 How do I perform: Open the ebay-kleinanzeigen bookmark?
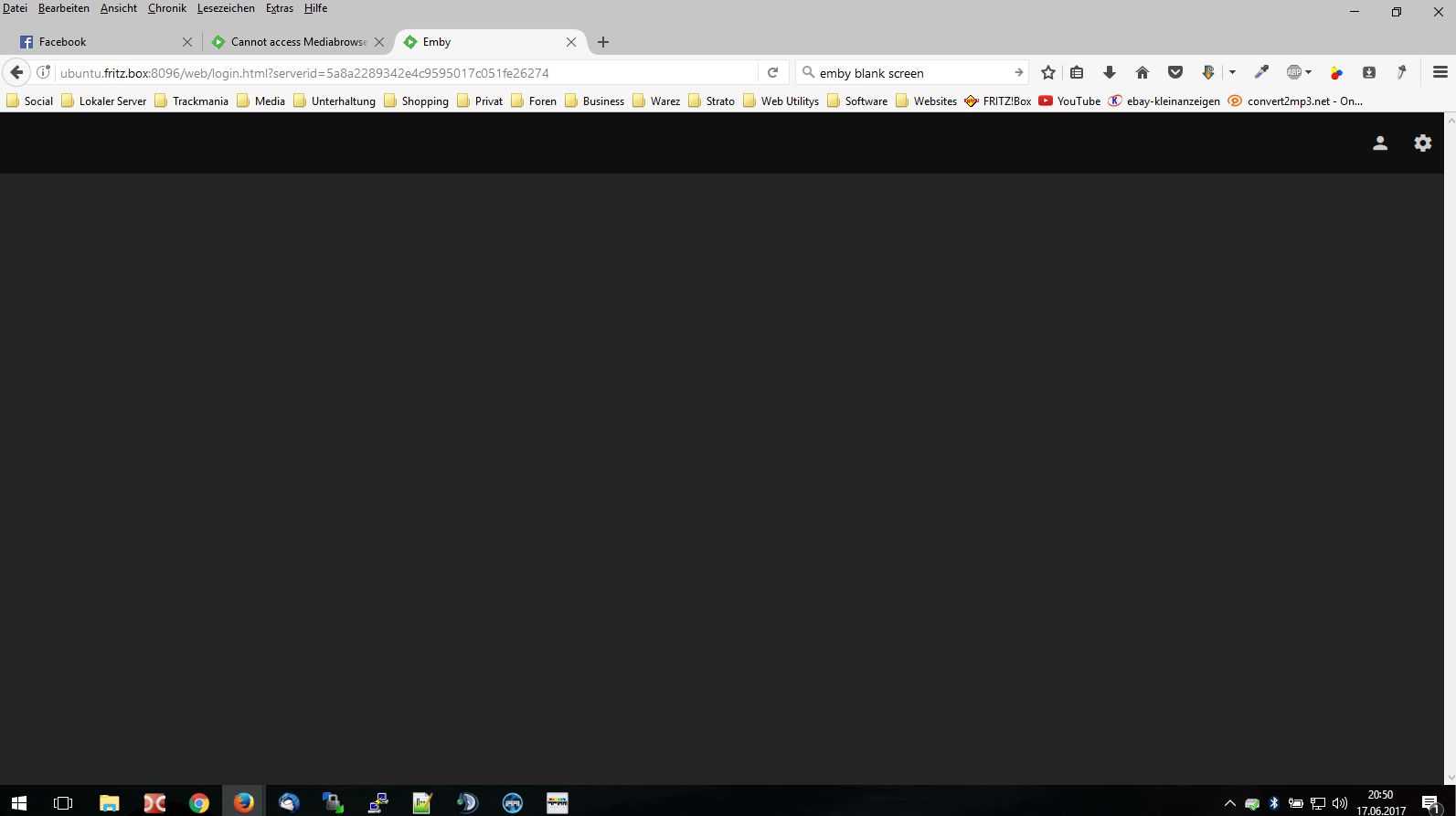(1164, 101)
